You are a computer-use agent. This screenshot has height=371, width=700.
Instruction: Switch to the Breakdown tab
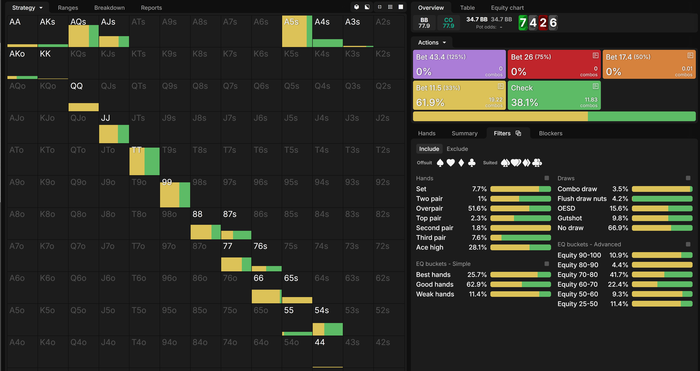tap(109, 8)
